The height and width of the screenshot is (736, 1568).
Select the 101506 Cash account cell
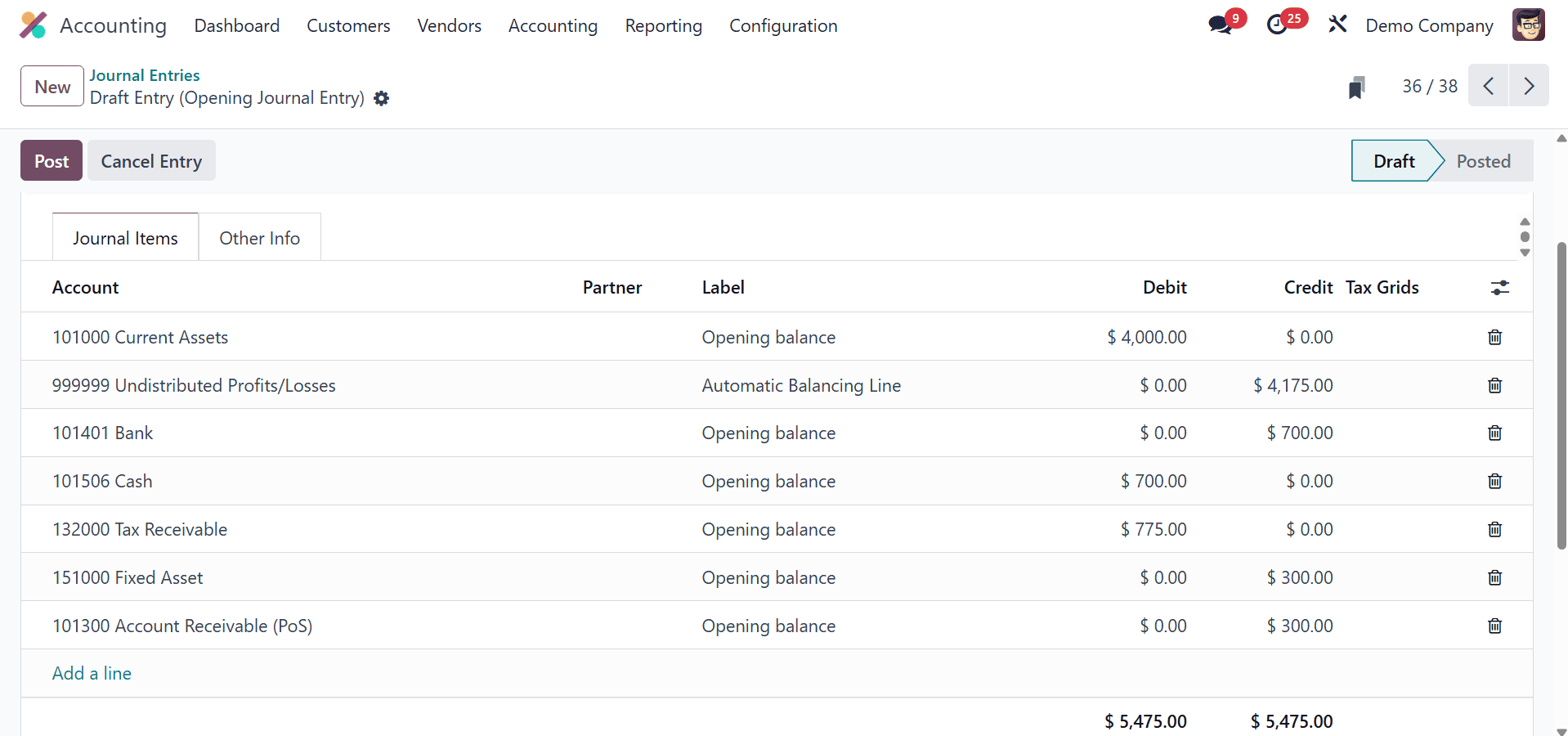click(x=102, y=481)
